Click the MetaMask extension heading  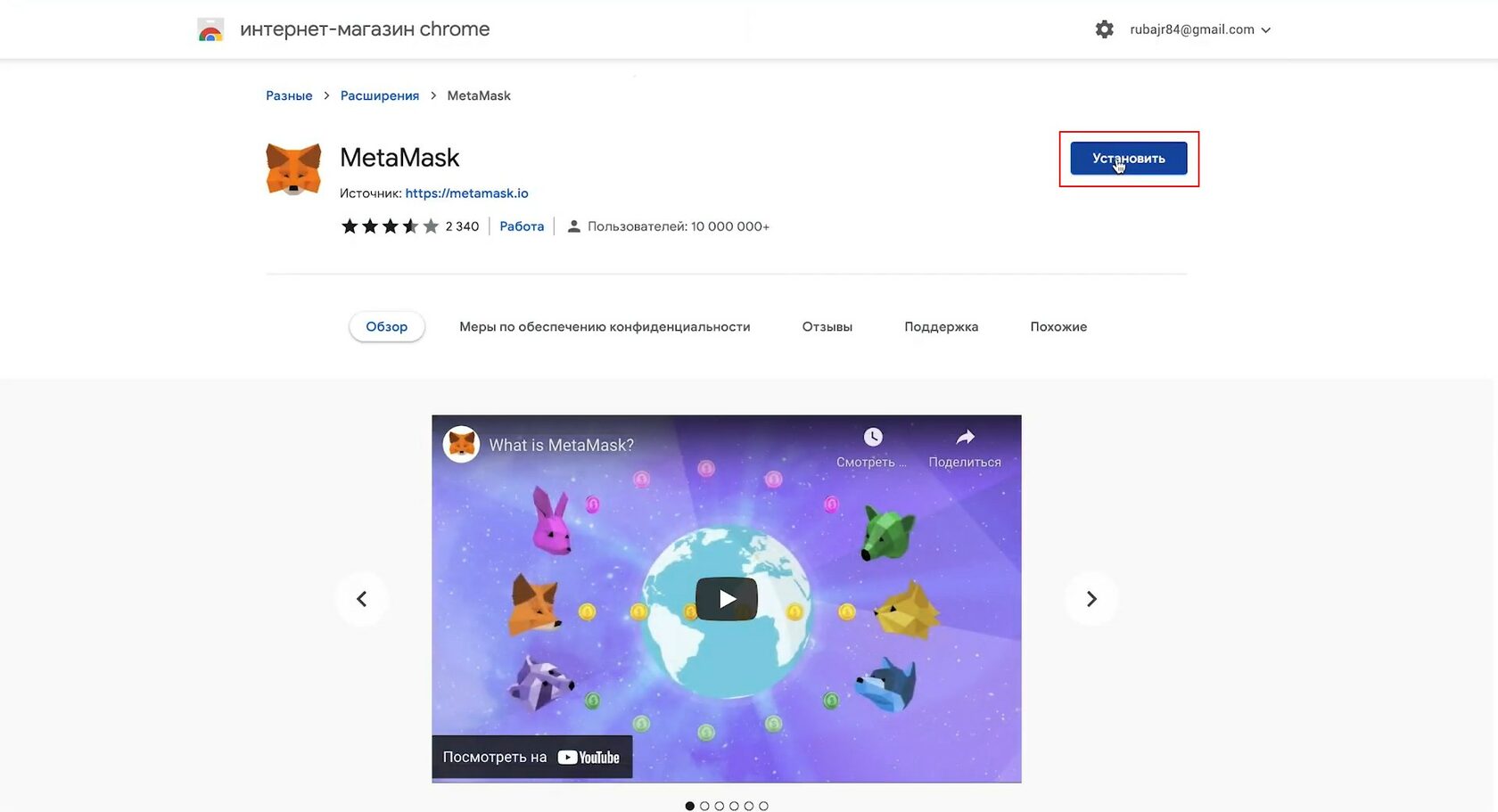399,158
